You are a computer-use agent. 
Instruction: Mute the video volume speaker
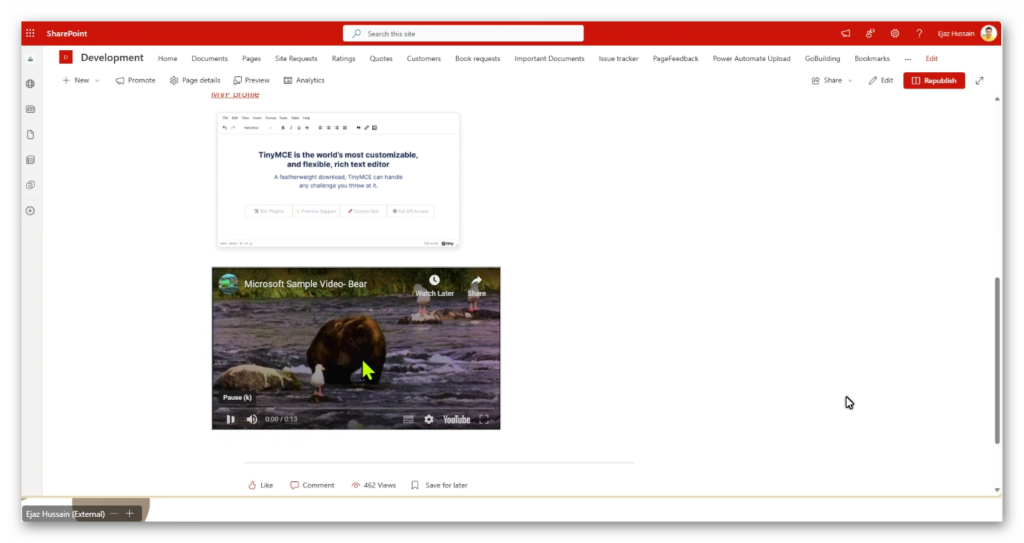(252, 420)
